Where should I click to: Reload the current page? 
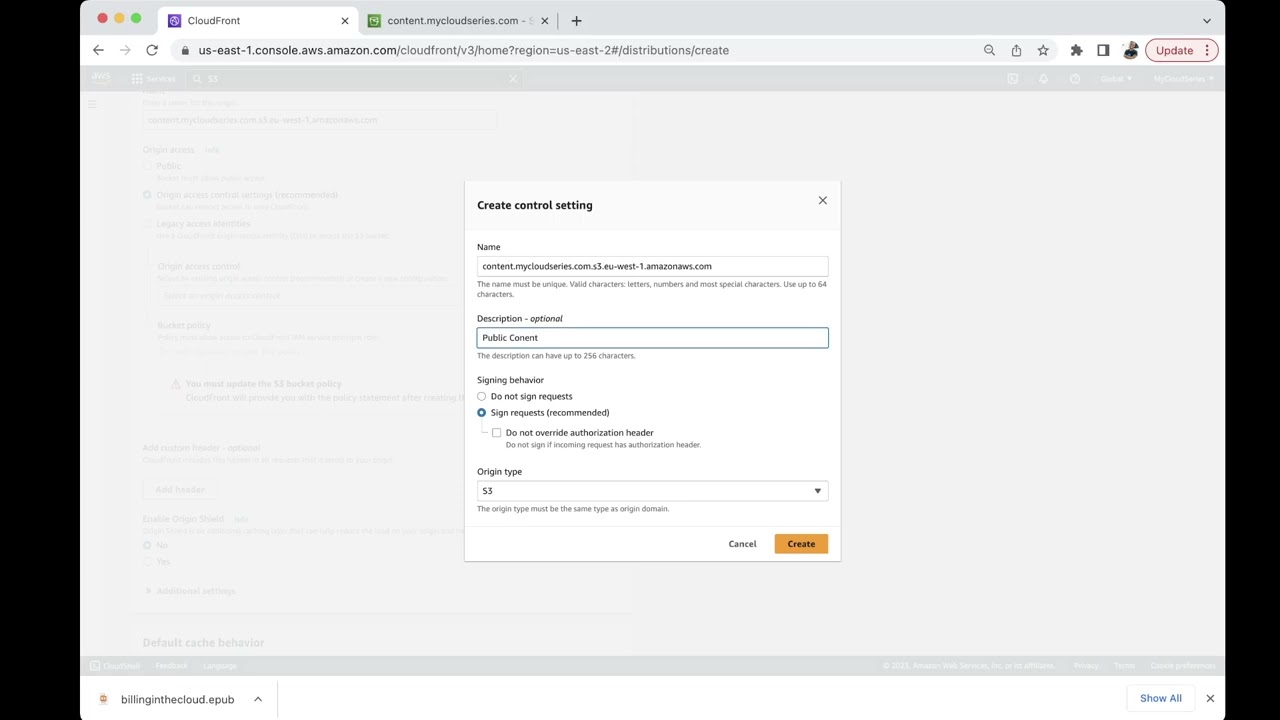tap(152, 50)
